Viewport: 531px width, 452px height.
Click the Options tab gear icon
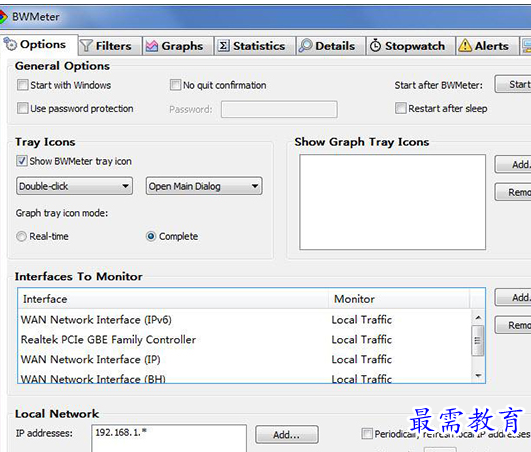(x=10, y=44)
